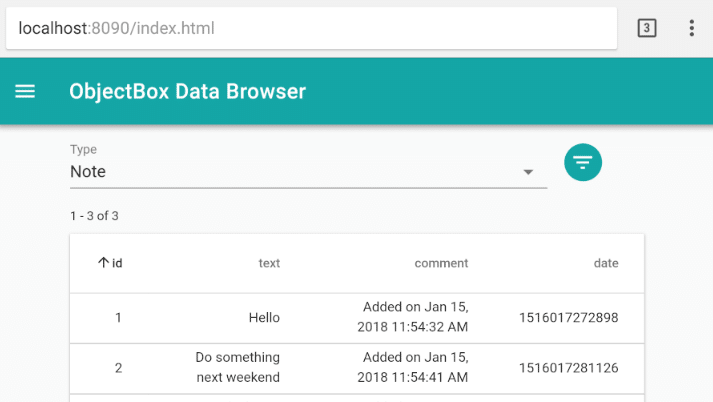The height and width of the screenshot is (402, 713).
Task: Open the browser tab switcher showing 3
Action: [647, 28]
